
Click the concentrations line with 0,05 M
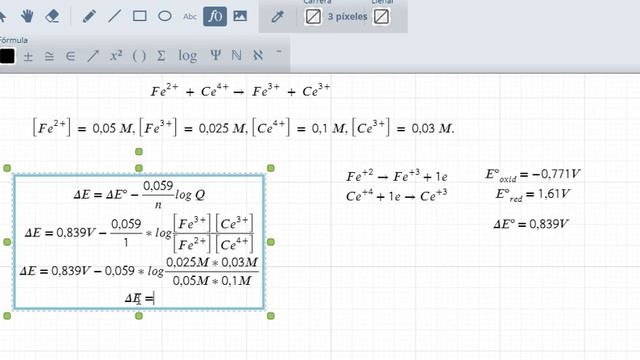tap(244, 128)
